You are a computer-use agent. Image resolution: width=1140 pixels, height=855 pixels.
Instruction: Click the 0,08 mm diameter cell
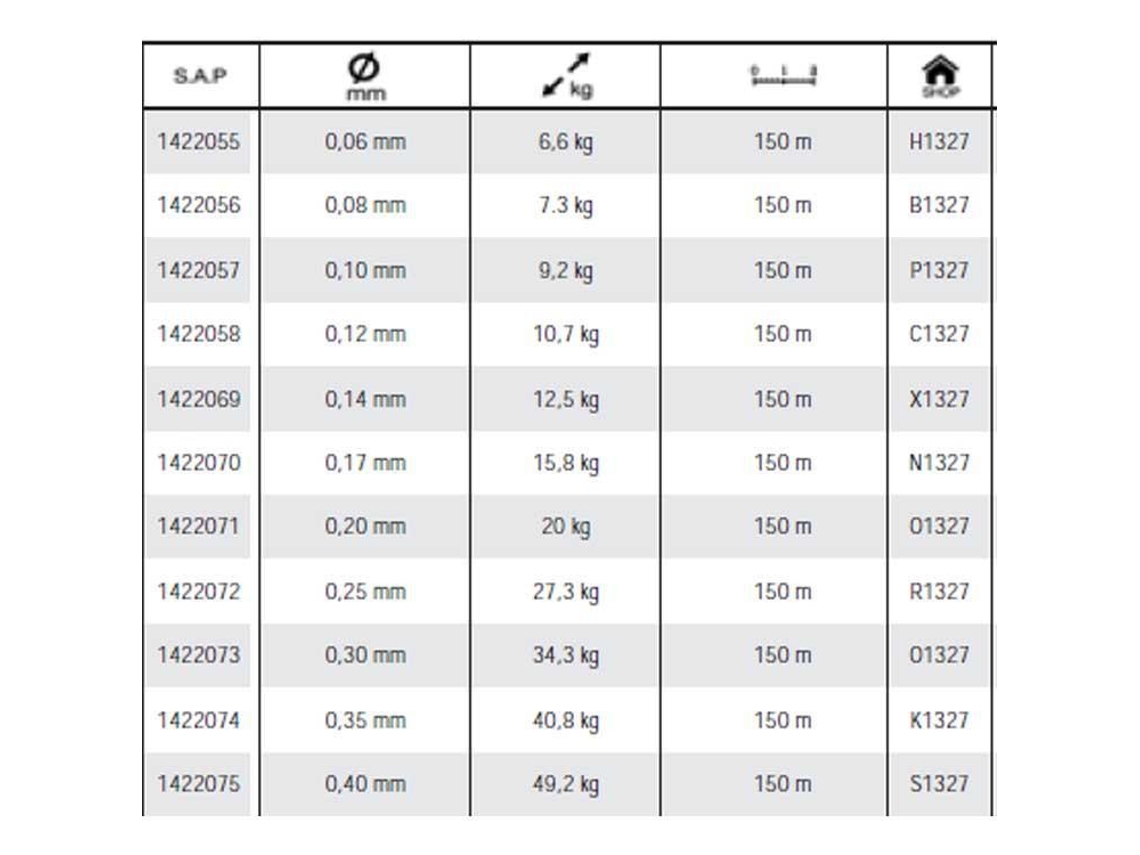[365, 205]
